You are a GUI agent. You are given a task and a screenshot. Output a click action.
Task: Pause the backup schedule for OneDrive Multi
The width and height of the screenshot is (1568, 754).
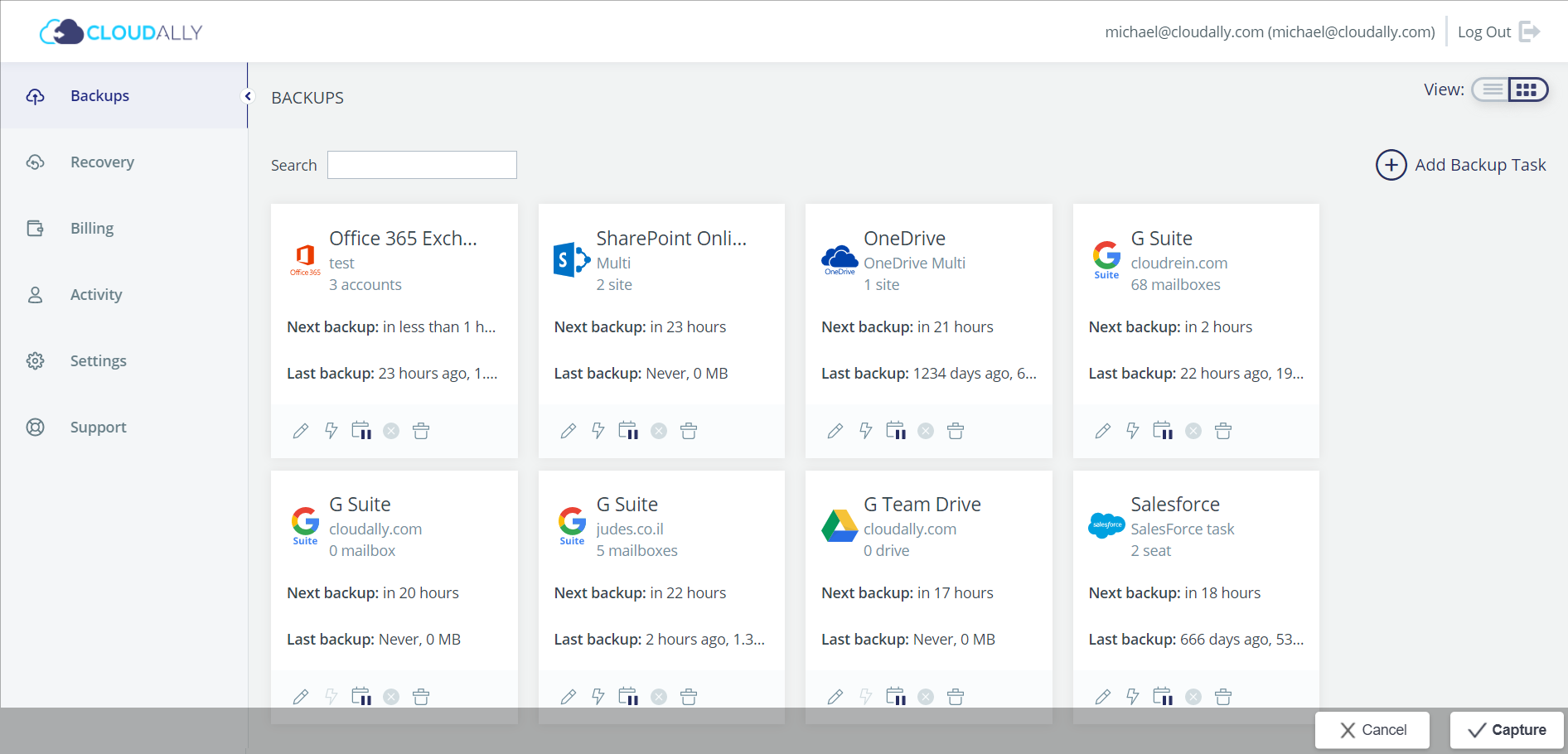click(896, 431)
